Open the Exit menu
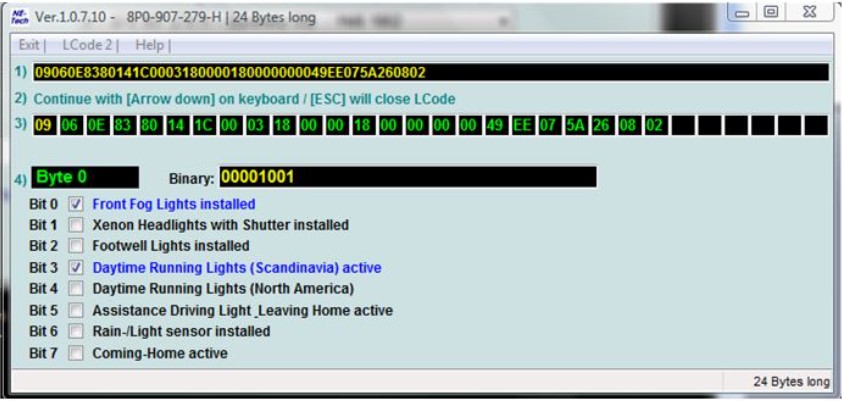 (29, 45)
